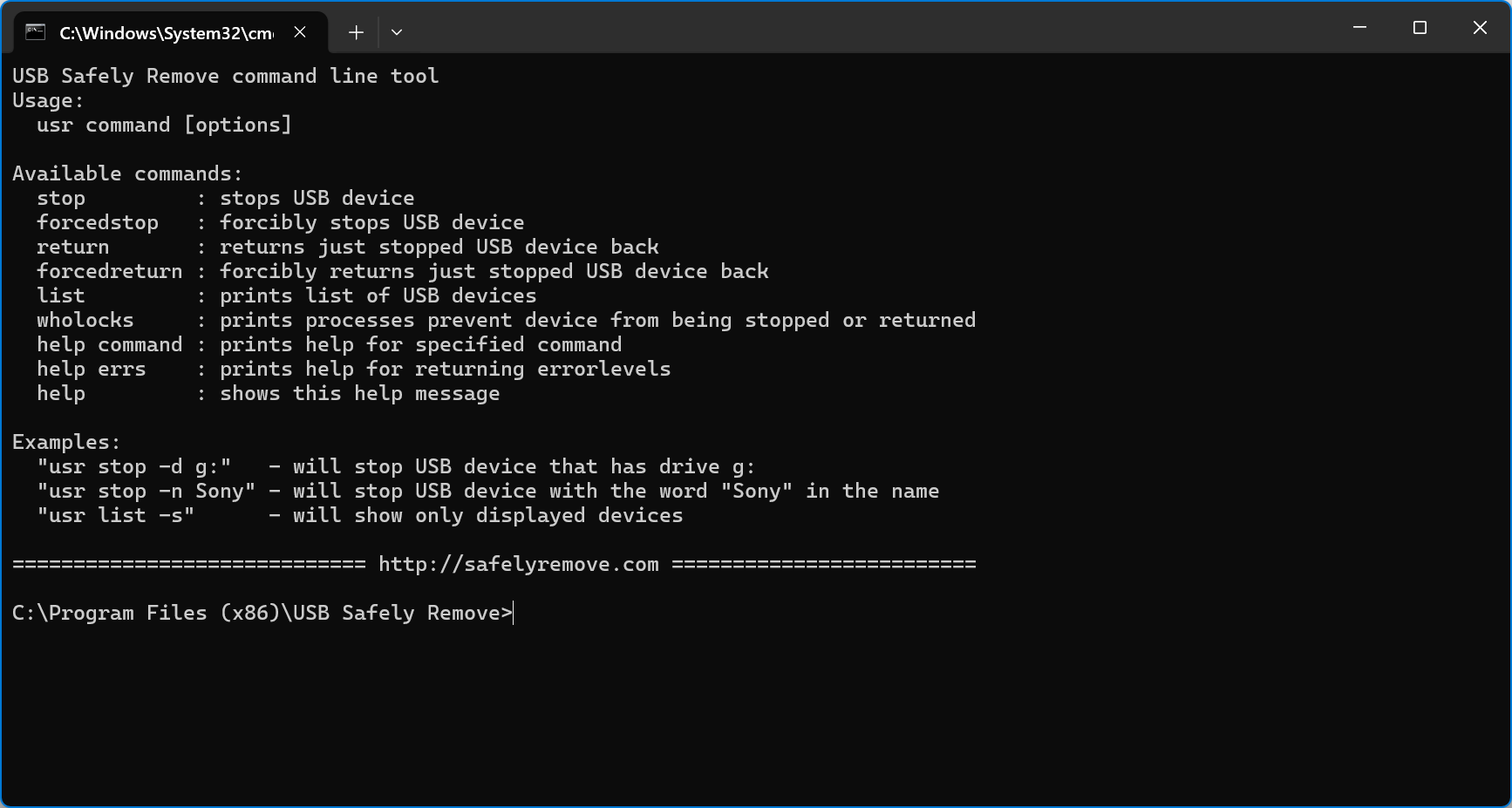
Task: Open a new tab with the plus button
Action: click(356, 32)
